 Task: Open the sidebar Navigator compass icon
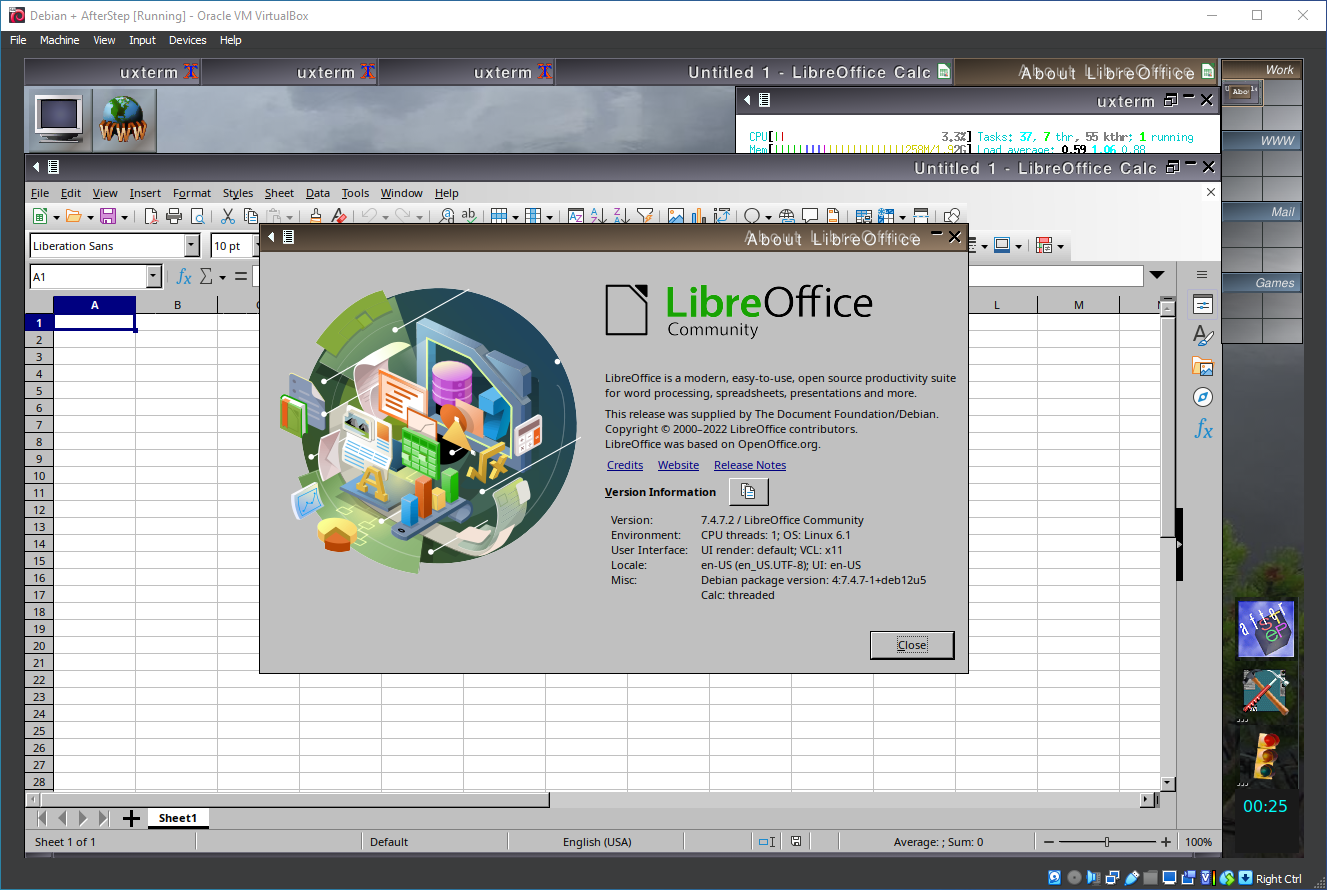(1203, 398)
